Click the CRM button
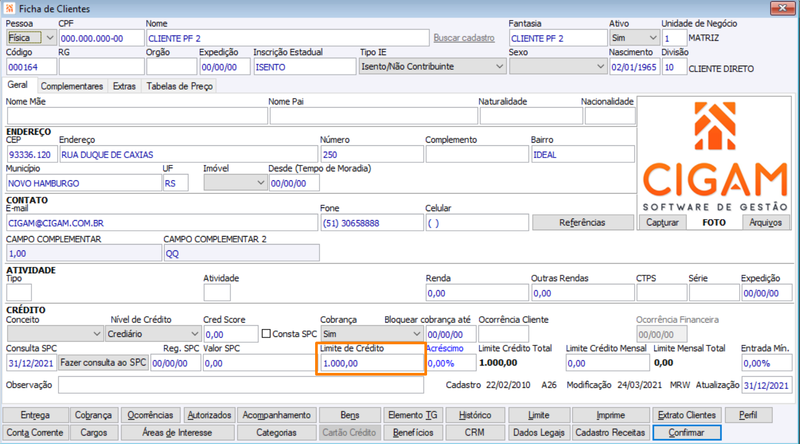This screenshot has height=444, width=800. coord(475,432)
